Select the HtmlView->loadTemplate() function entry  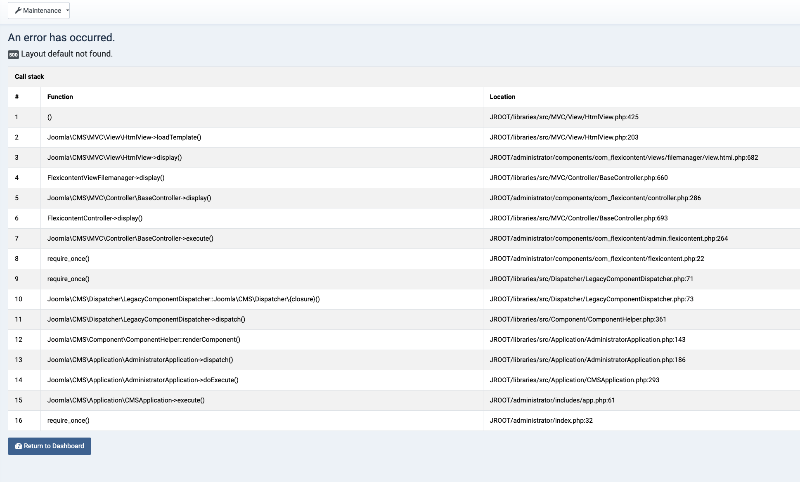tap(125, 137)
